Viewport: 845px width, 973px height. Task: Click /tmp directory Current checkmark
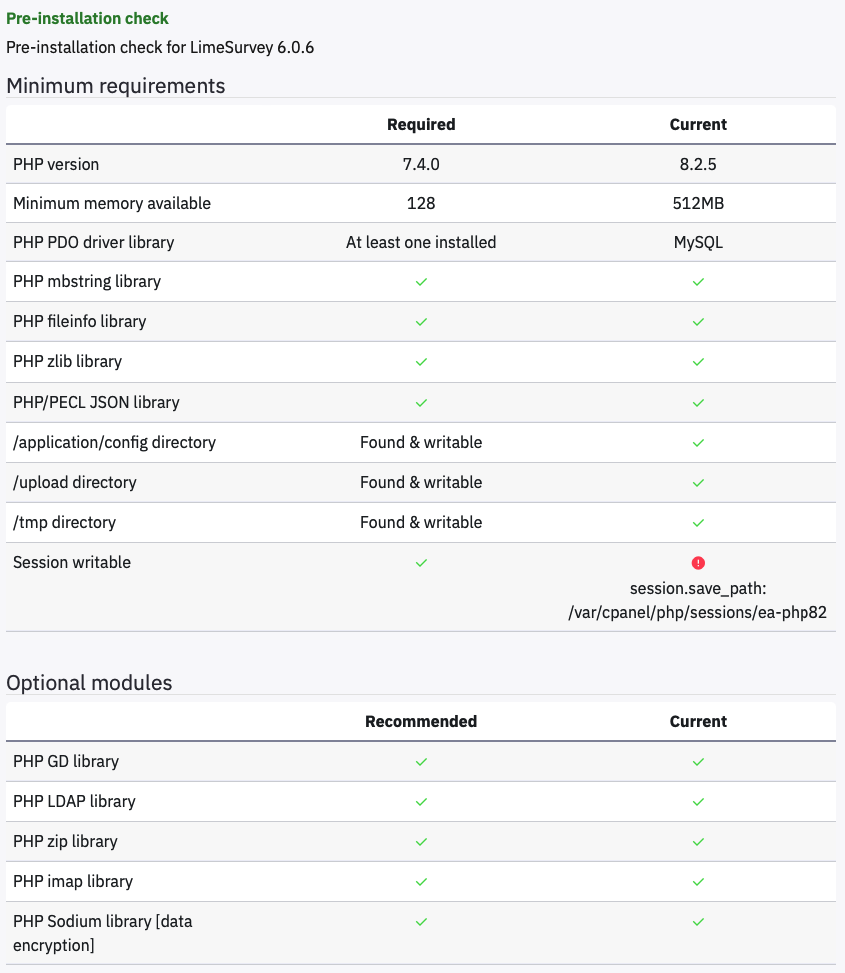tap(698, 523)
